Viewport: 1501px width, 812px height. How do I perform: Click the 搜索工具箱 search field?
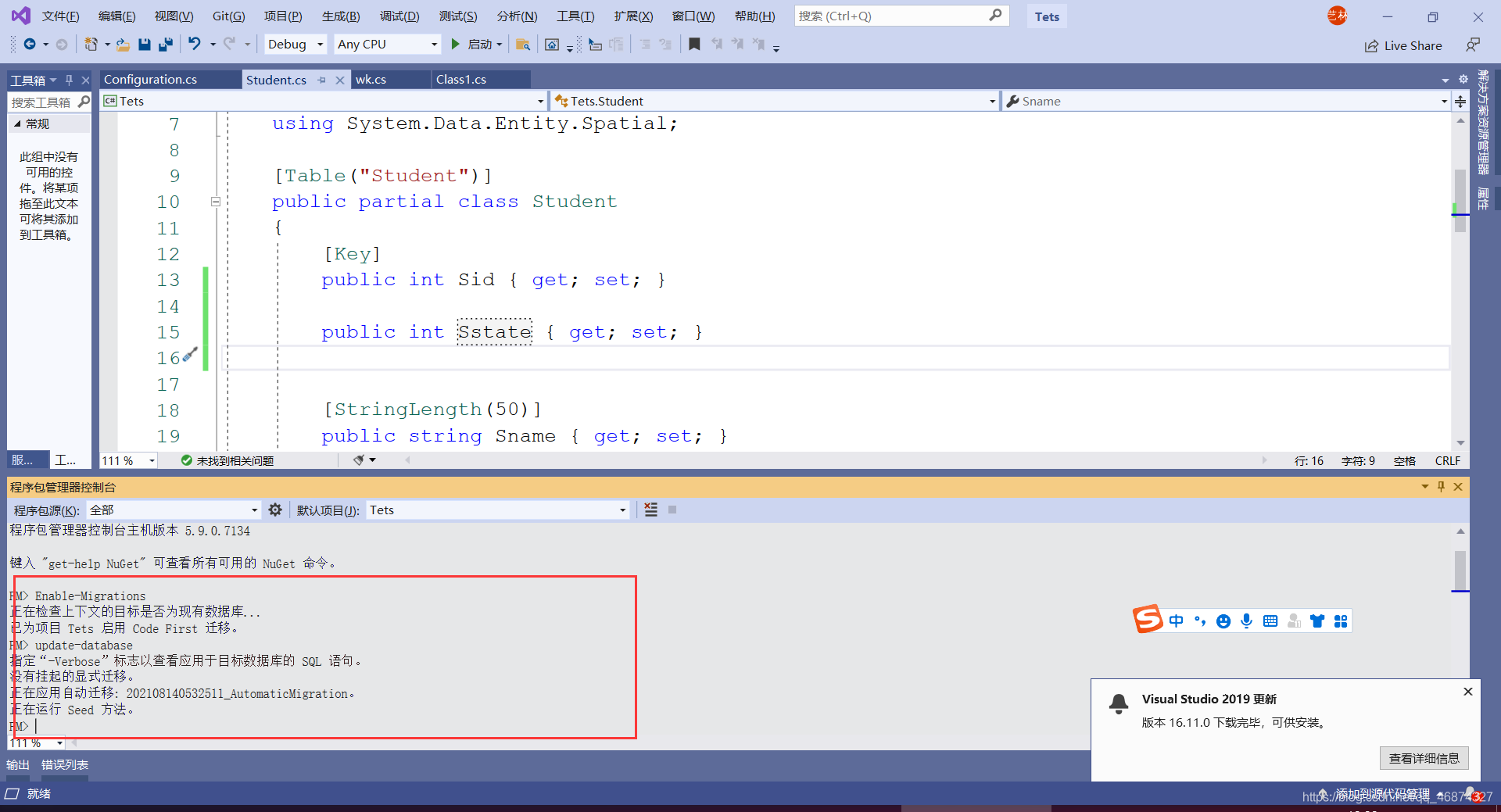(x=50, y=102)
